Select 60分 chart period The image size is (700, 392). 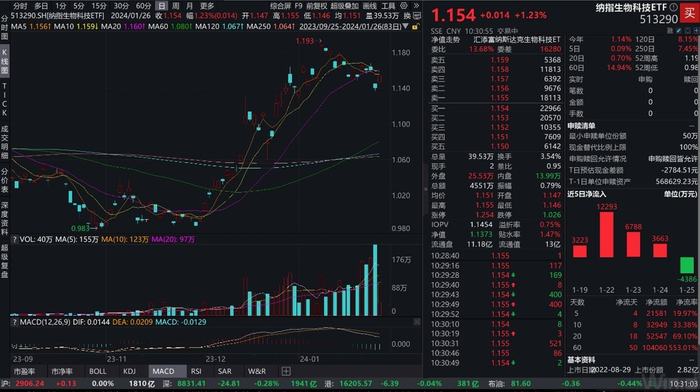pyautogui.click(x=143, y=6)
